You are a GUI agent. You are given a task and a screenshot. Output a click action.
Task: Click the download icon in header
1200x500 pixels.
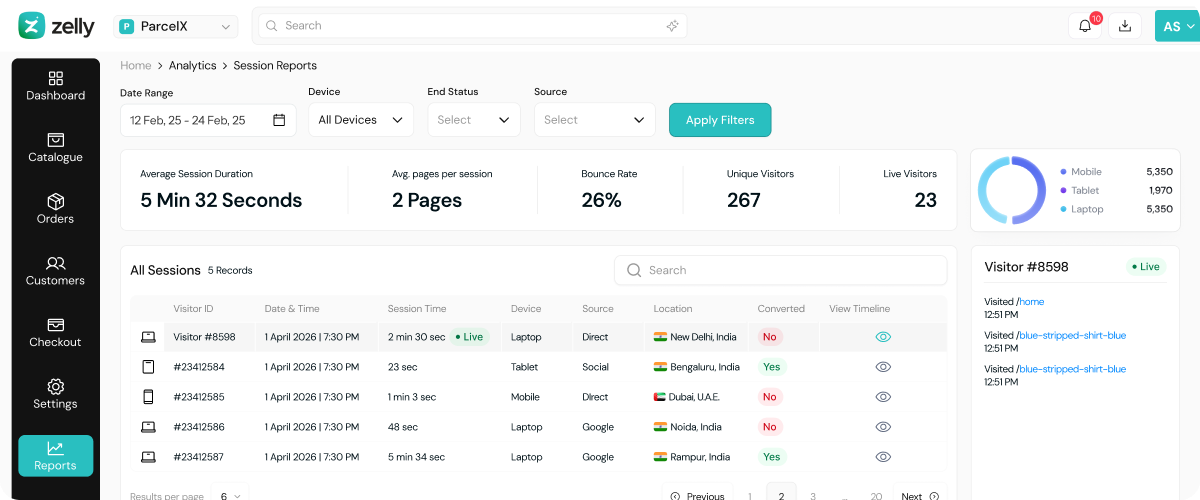tap(1125, 26)
